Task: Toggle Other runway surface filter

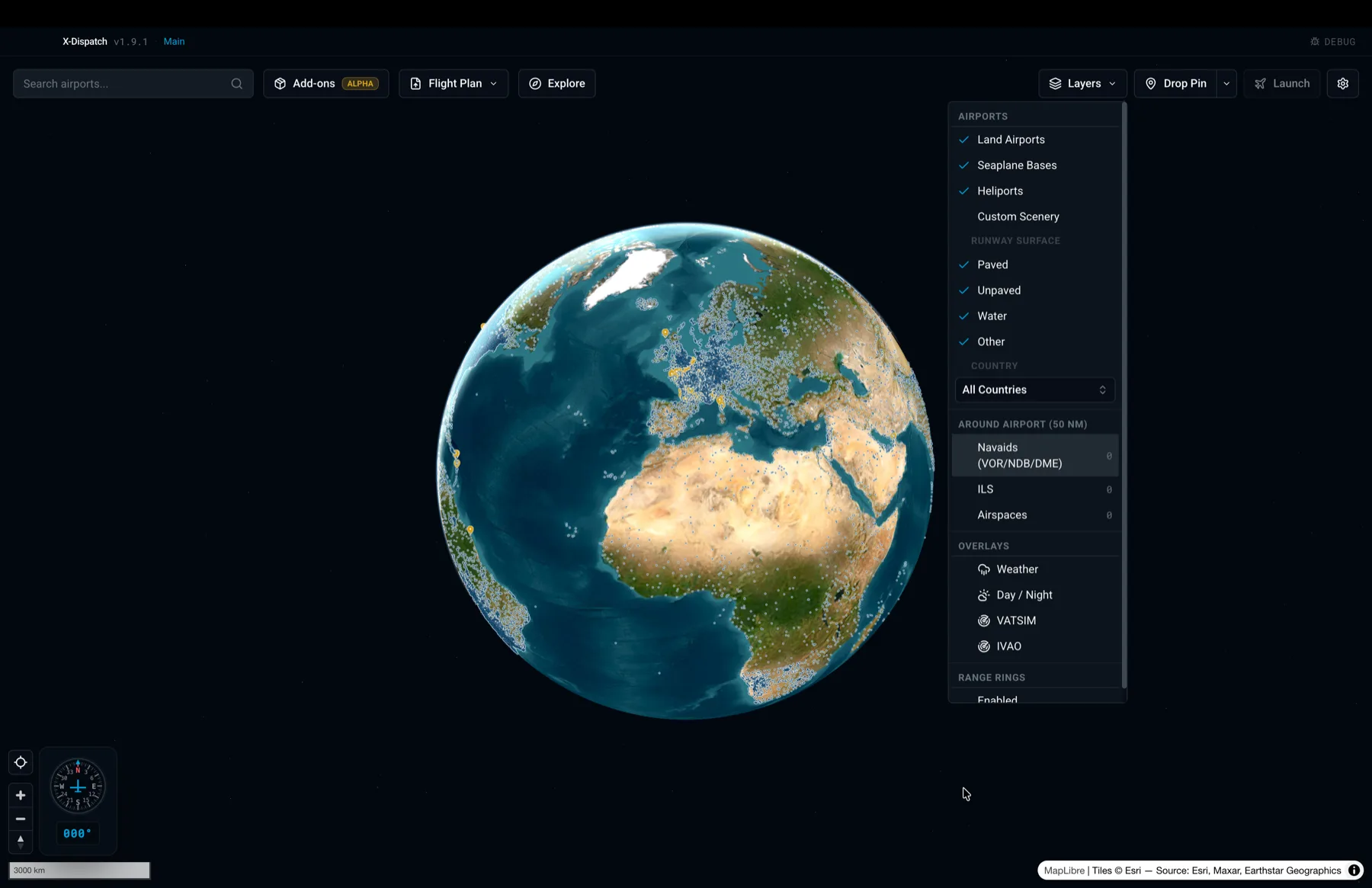Action: [x=1035, y=341]
